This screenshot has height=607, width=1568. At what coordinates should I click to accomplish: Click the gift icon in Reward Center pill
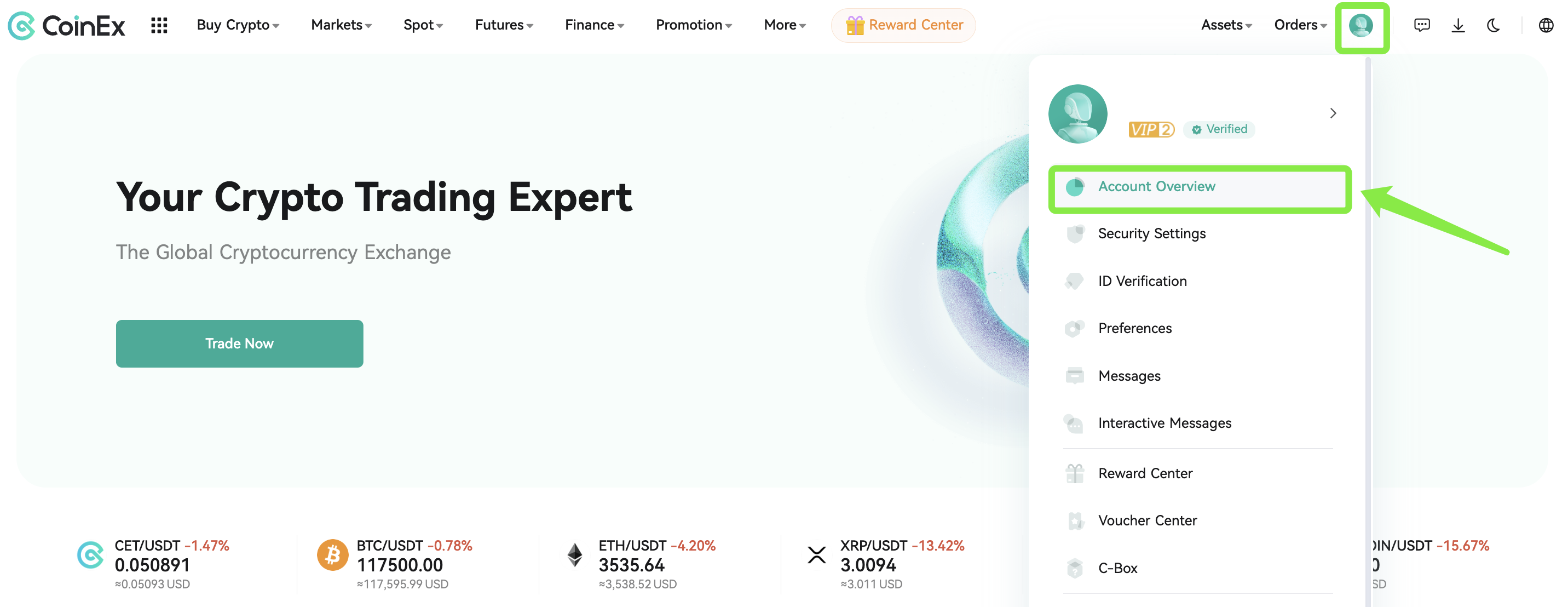[855, 25]
